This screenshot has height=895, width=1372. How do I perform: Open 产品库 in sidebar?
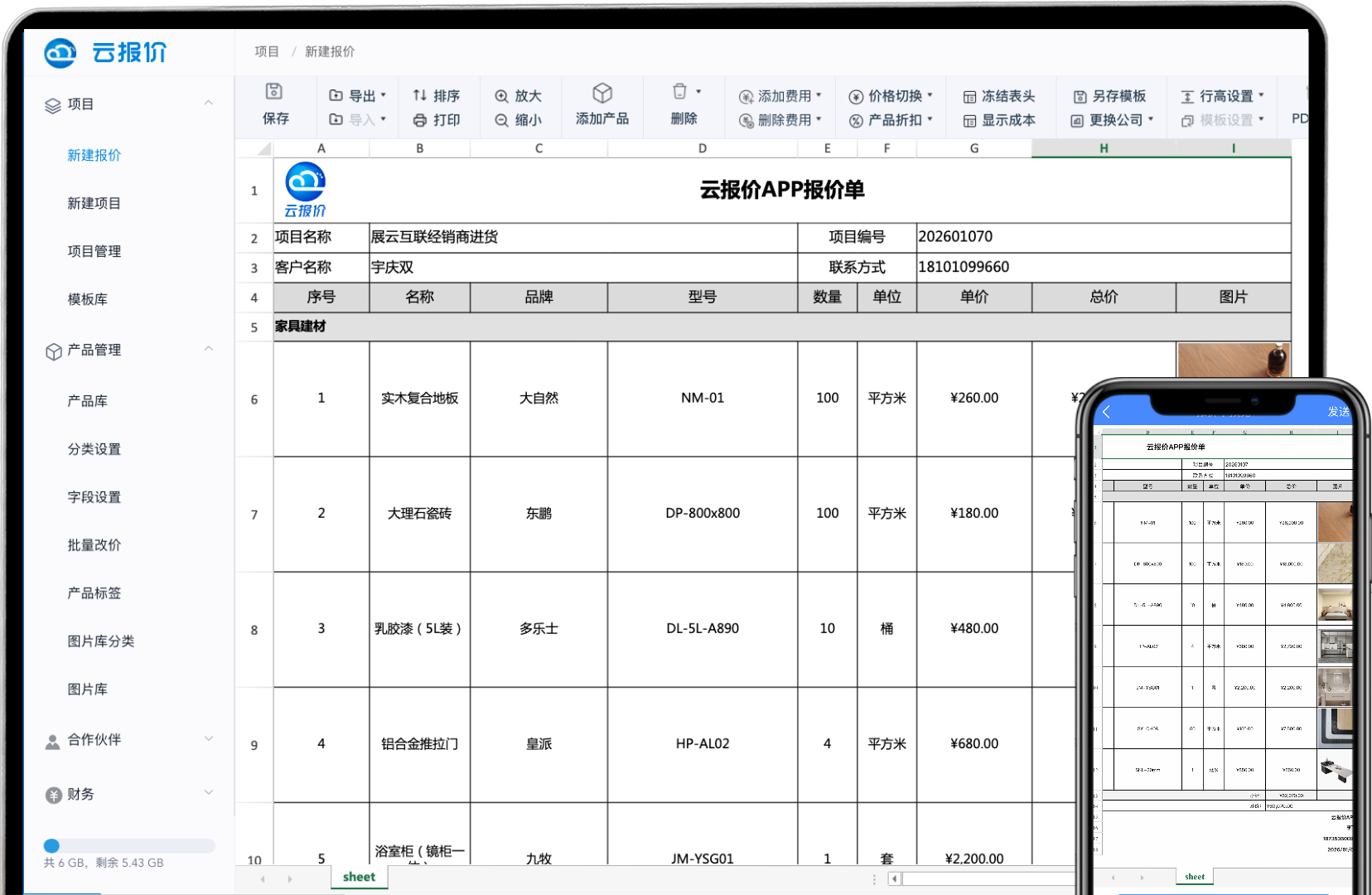pyautogui.click(x=88, y=401)
